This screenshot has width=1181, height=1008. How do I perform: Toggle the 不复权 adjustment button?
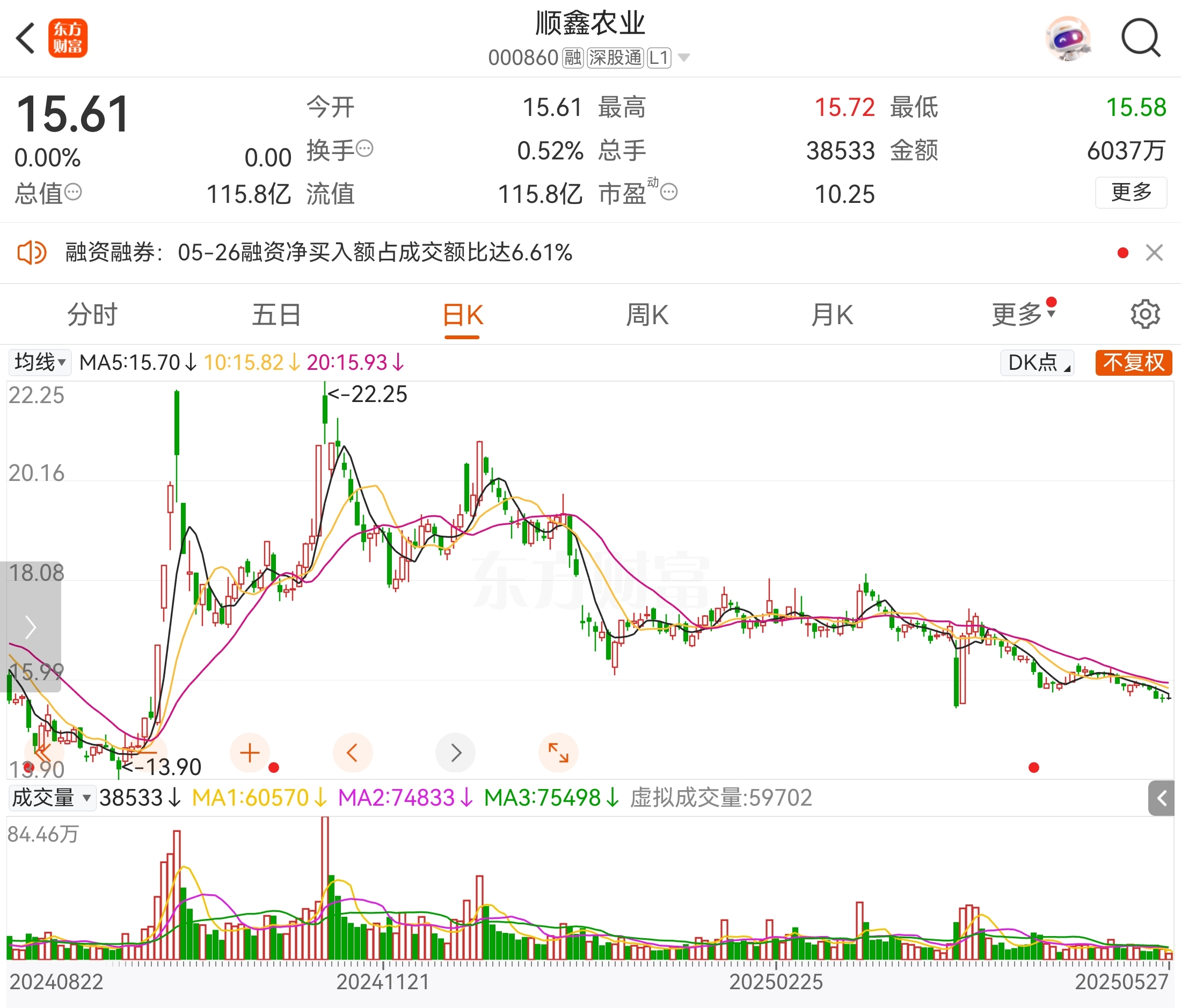(x=1134, y=362)
